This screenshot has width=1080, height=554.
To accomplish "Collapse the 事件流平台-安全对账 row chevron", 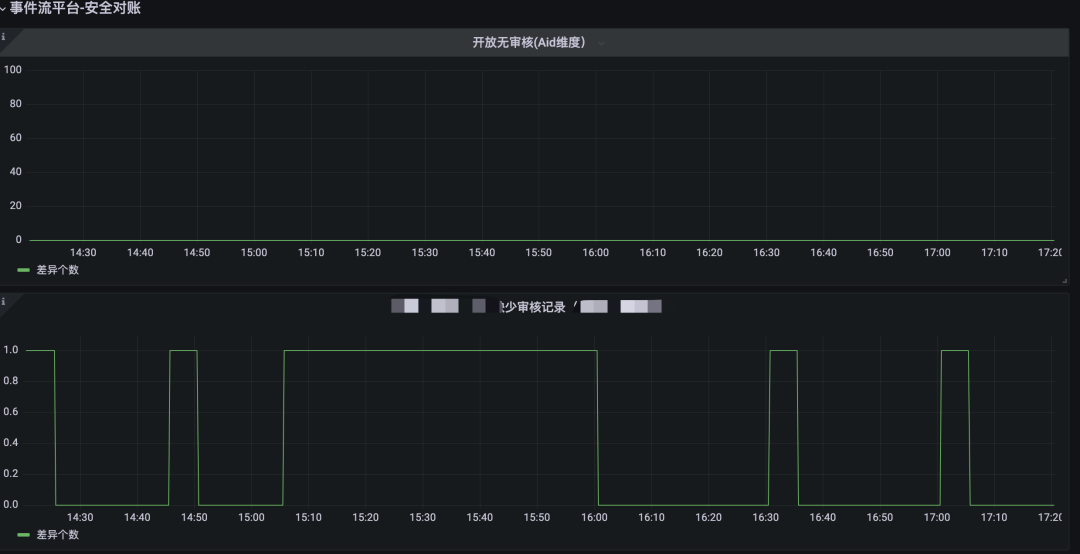I will point(3,8).
